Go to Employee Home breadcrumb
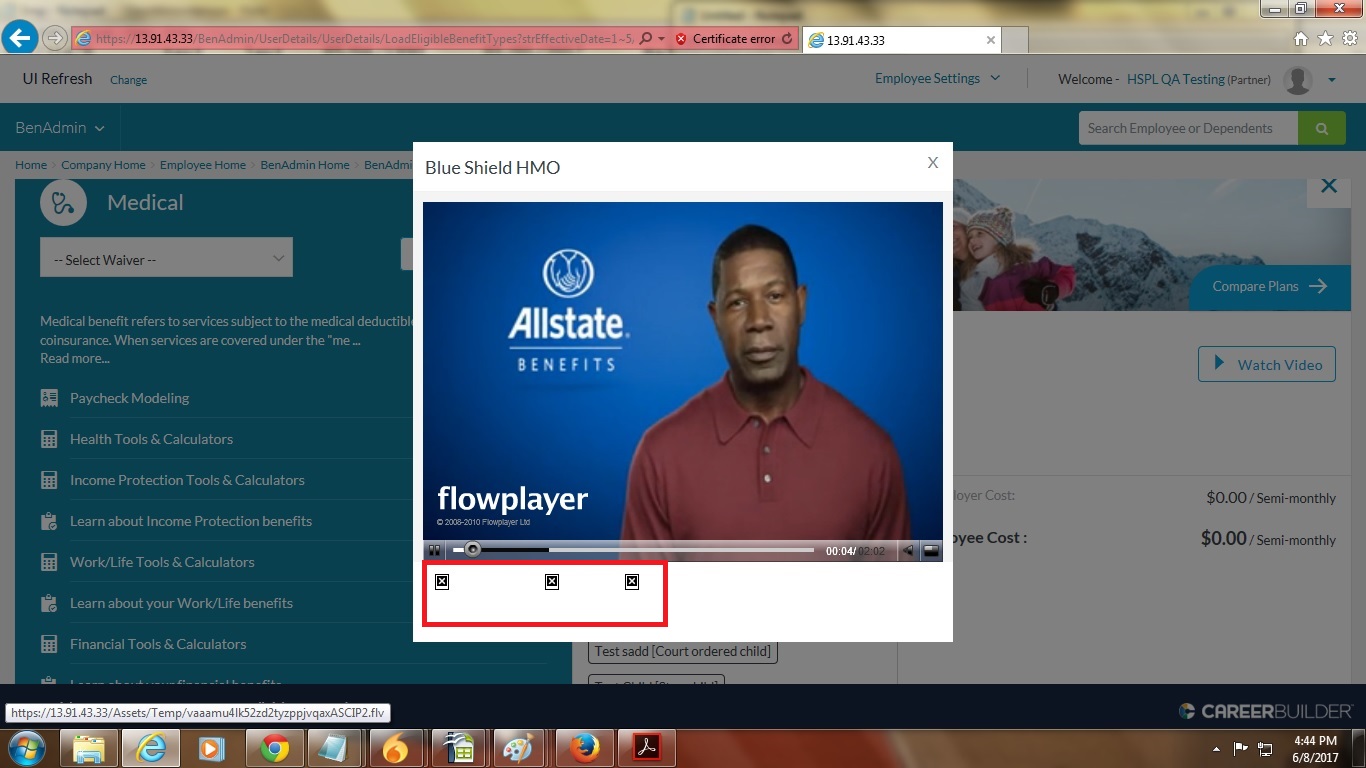Viewport: 1366px width, 768px height. tap(203, 165)
